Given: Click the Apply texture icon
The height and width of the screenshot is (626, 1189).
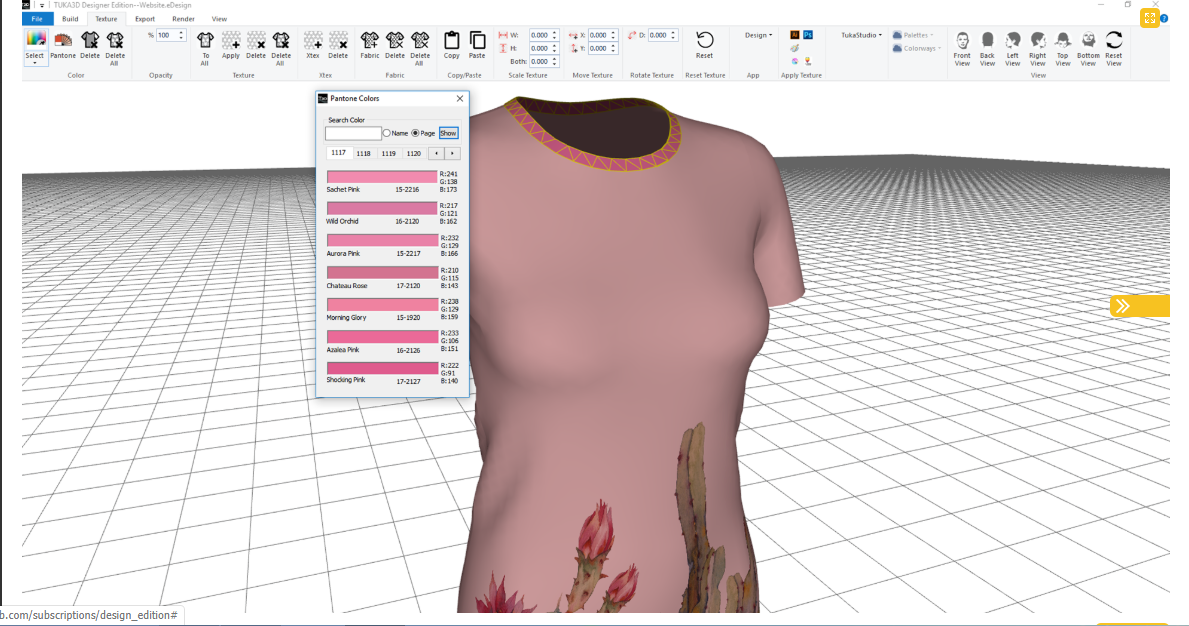Looking at the screenshot, I should click(x=231, y=45).
